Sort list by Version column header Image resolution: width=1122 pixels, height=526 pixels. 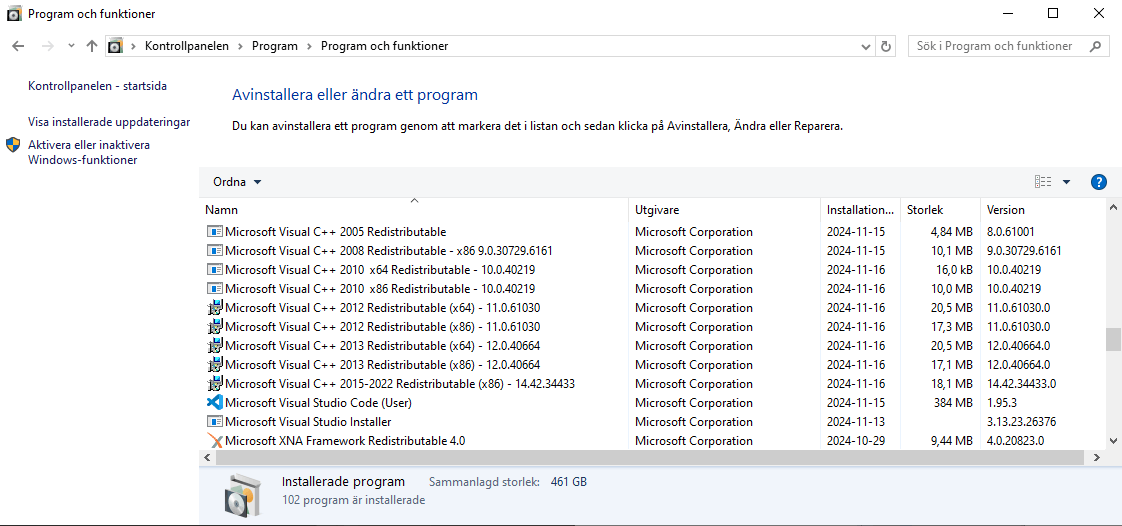pos(1043,210)
